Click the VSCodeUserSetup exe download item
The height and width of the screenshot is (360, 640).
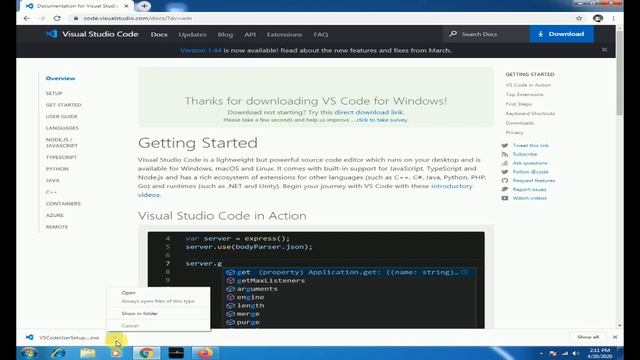[63, 338]
